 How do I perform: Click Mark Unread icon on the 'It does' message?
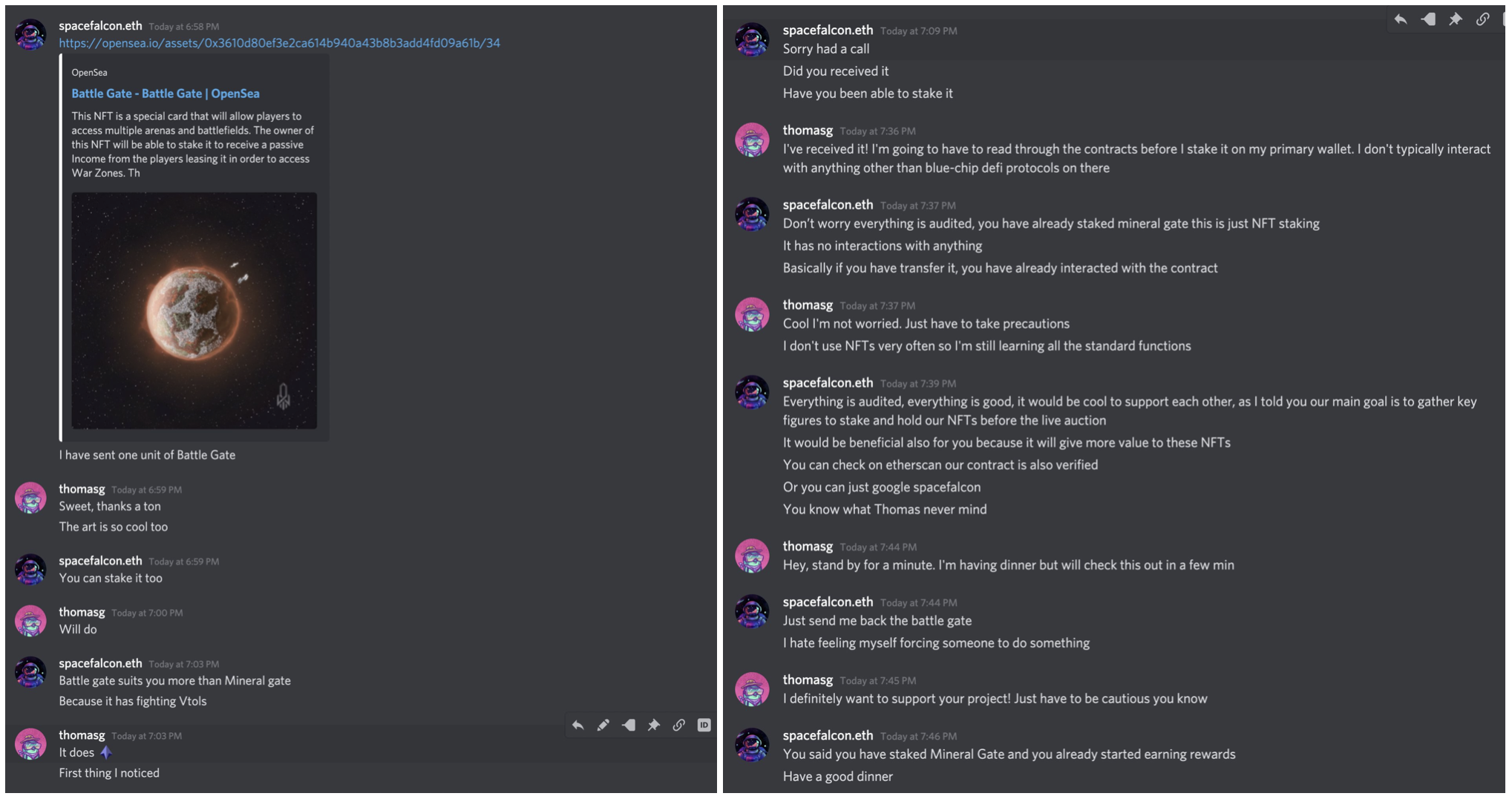628,725
